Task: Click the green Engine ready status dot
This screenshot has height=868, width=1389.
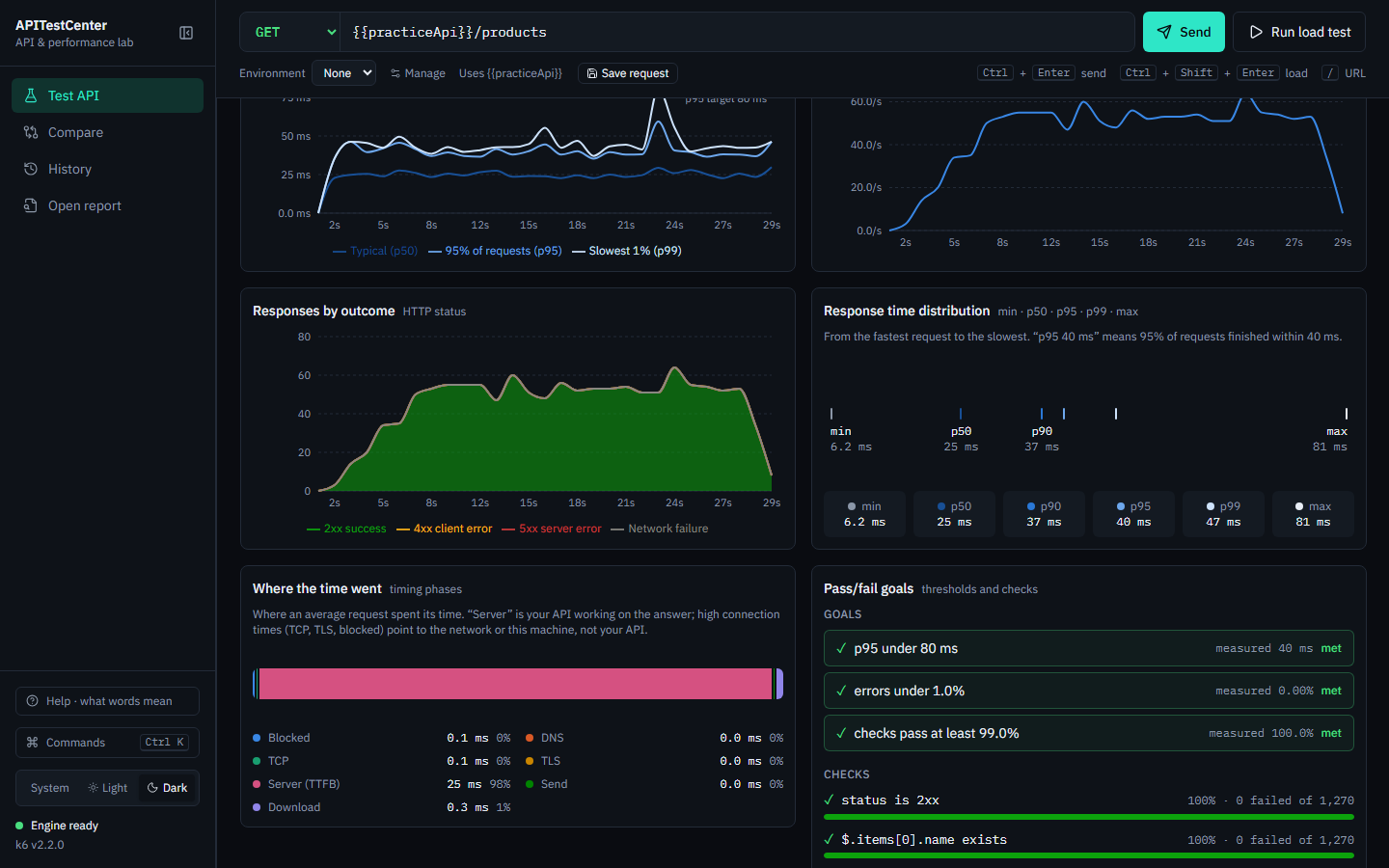Action: point(19,826)
